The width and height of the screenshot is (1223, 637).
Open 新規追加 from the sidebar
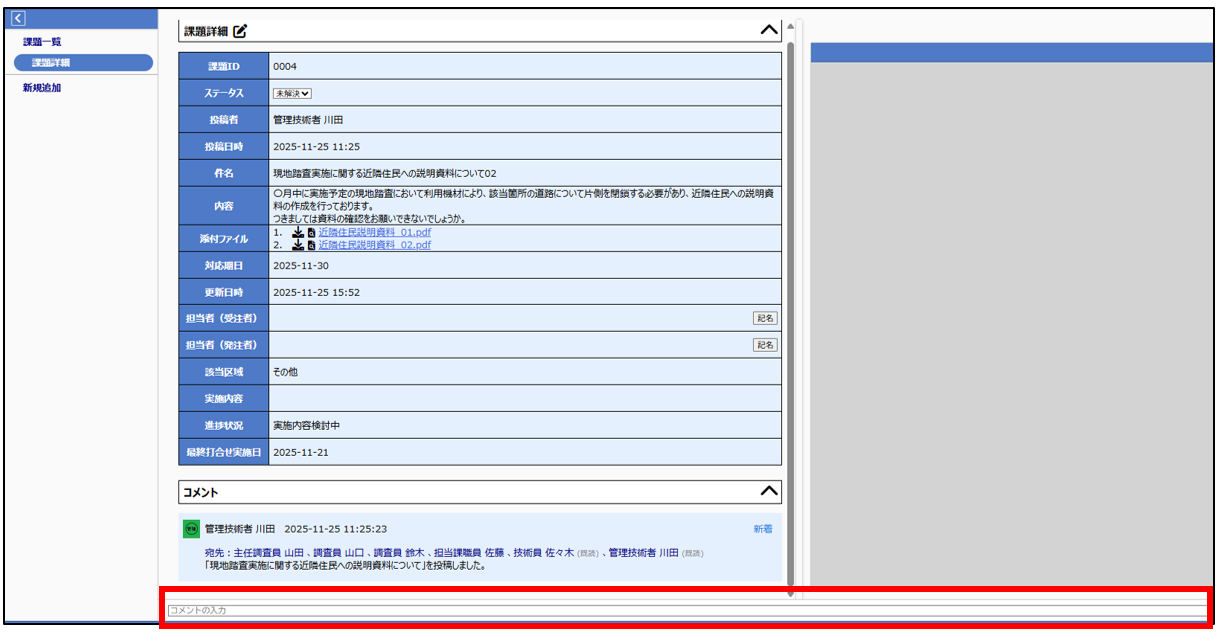[42, 88]
